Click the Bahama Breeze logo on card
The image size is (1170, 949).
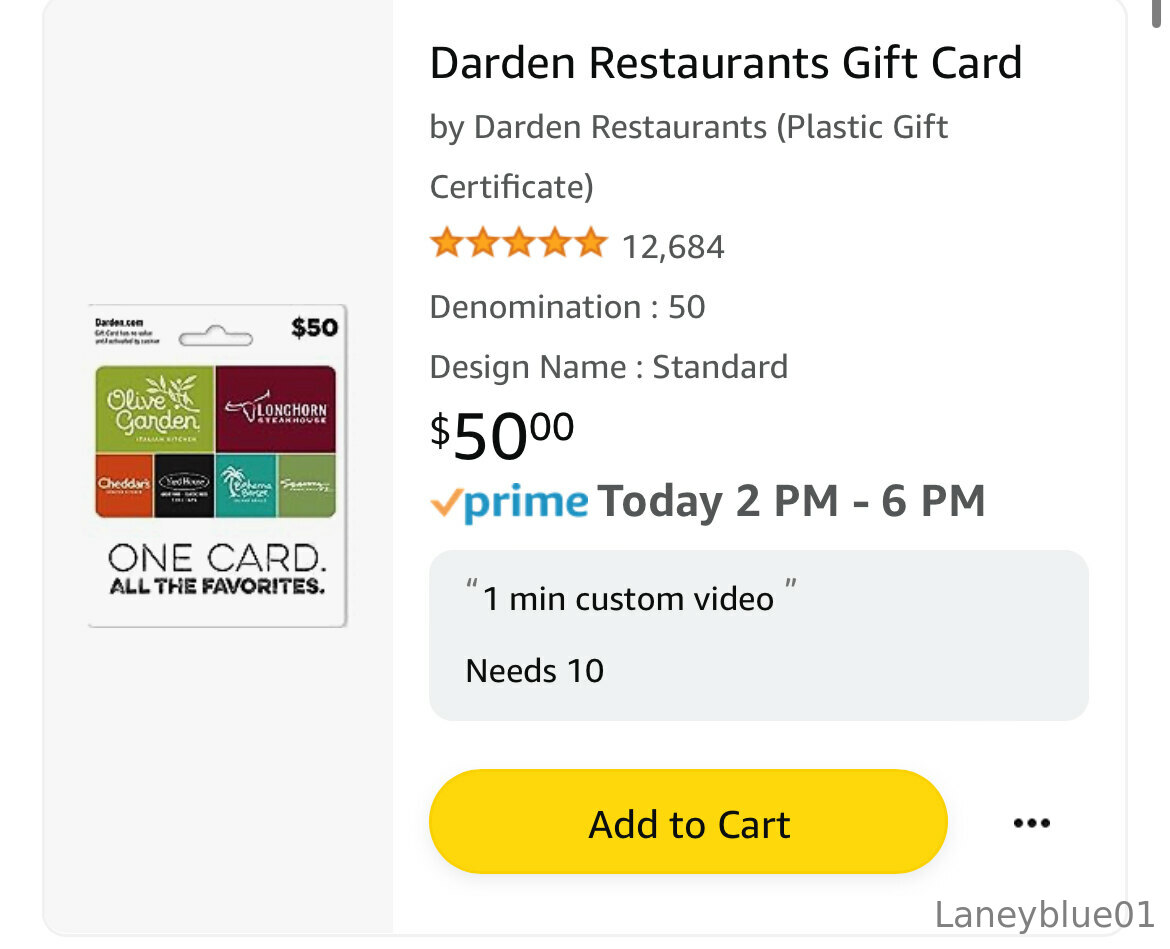pos(246,486)
